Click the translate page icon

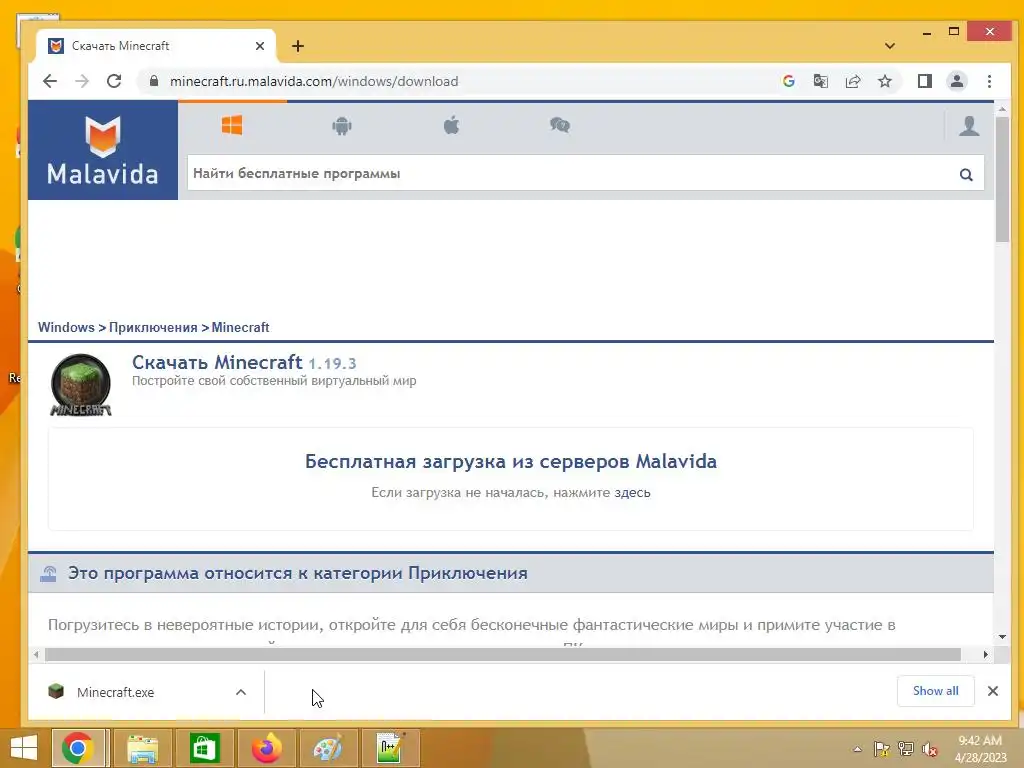pyautogui.click(x=820, y=81)
